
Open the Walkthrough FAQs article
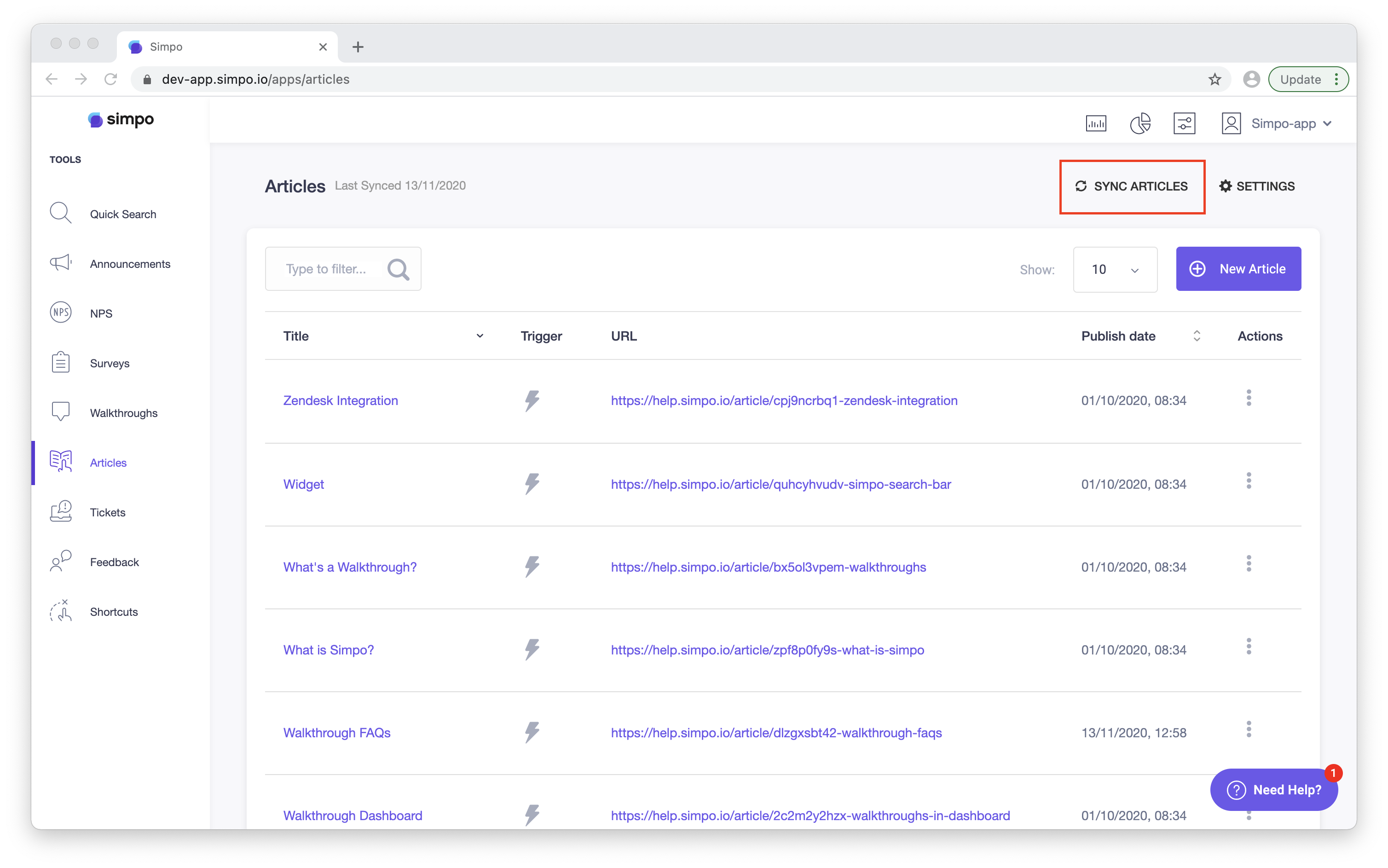336,733
